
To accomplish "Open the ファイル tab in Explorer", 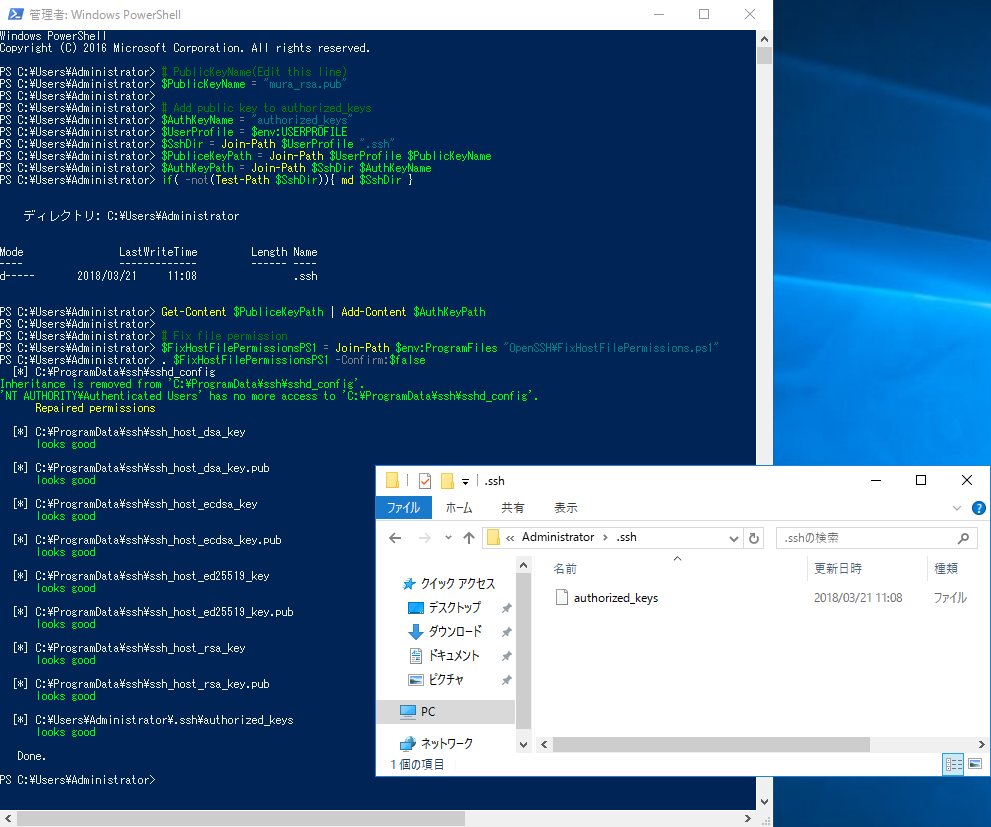I will (403, 507).
